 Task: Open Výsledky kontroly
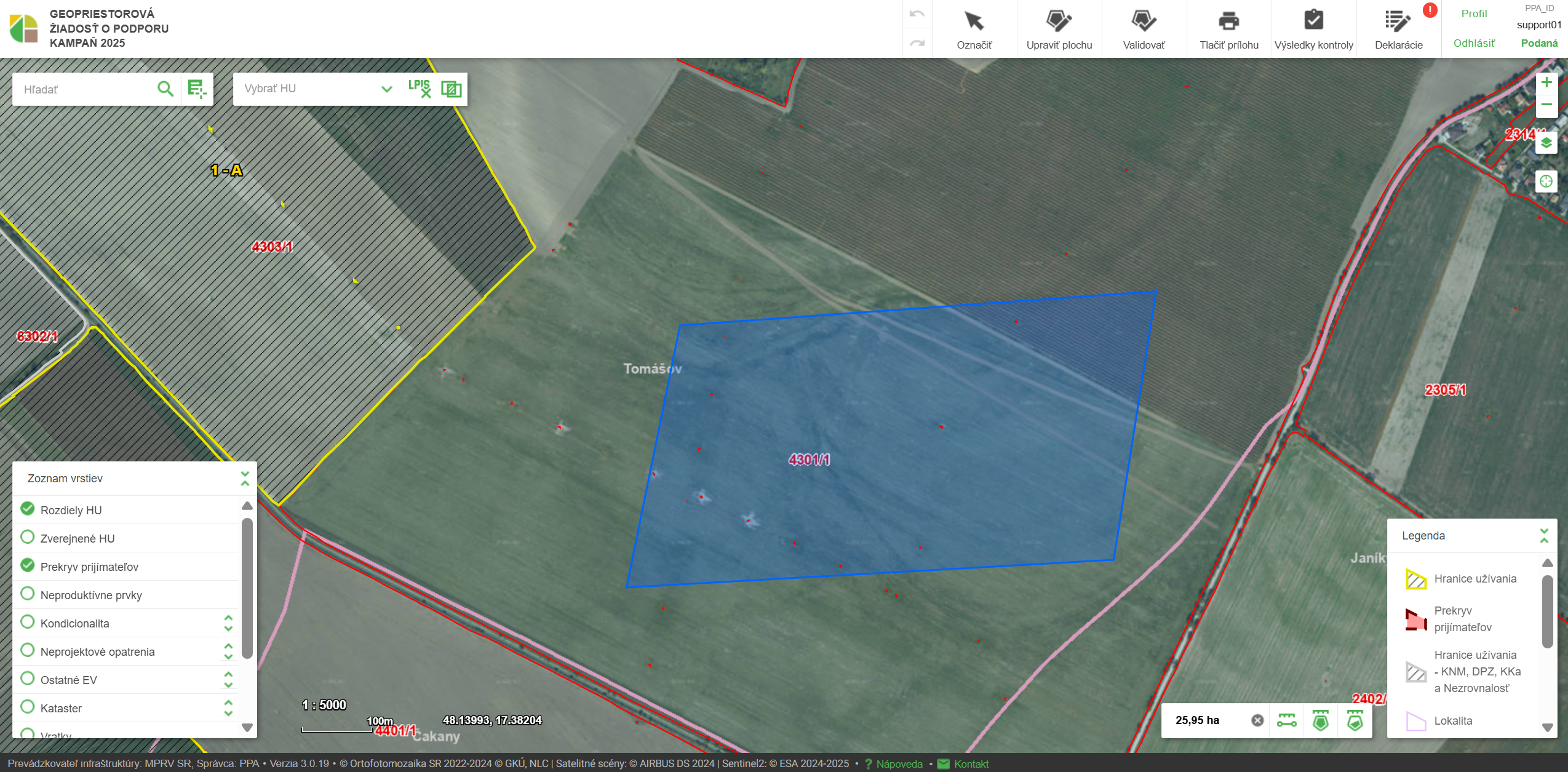1313,30
